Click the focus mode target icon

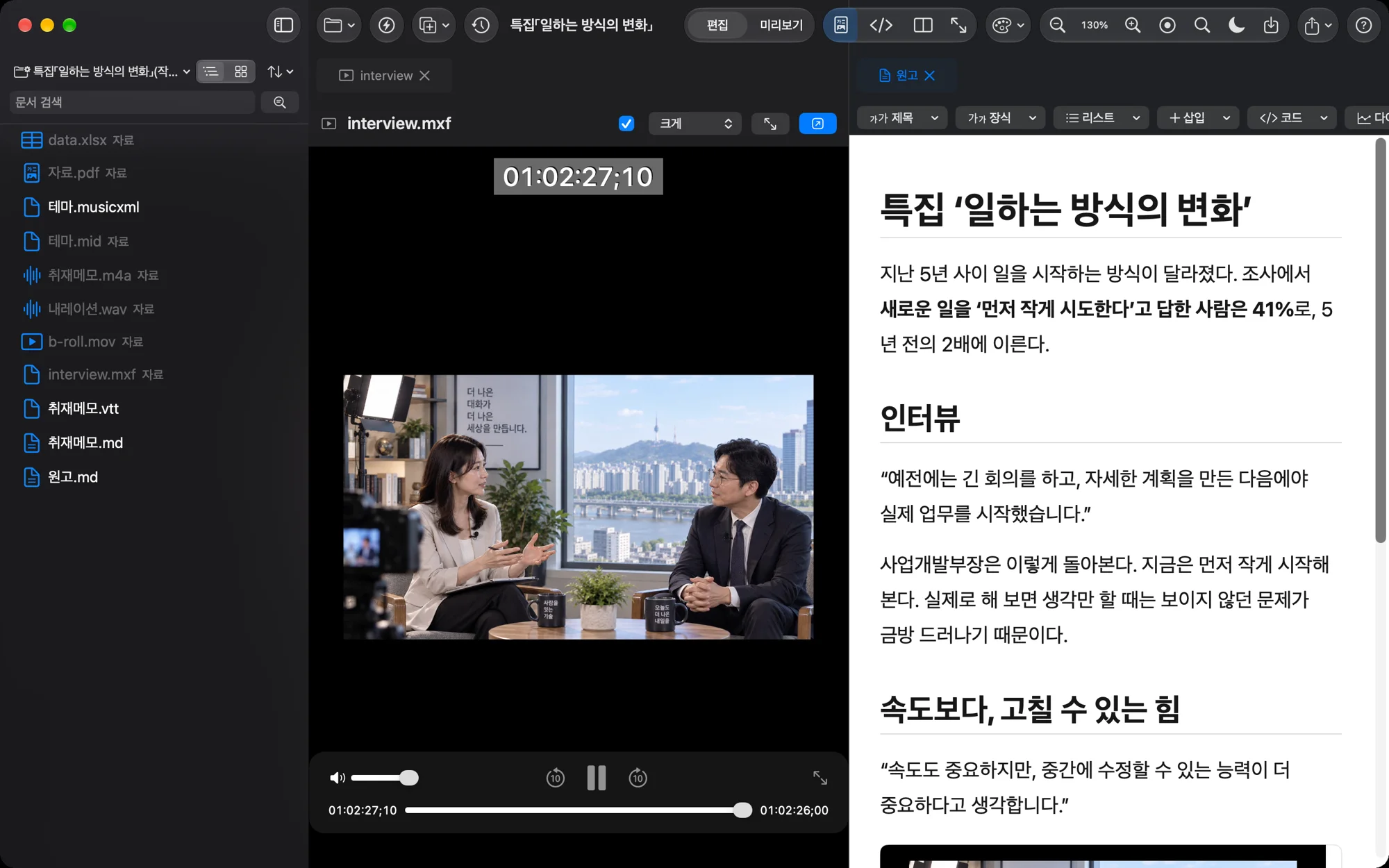pyautogui.click(x=1167, y=26)
